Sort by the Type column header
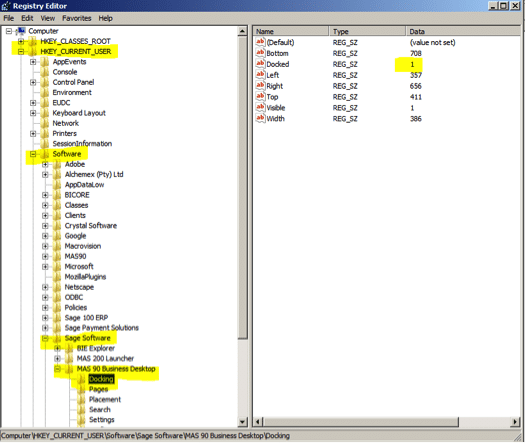The width and height of the screenshot is (525, 443). pos(367,31)
